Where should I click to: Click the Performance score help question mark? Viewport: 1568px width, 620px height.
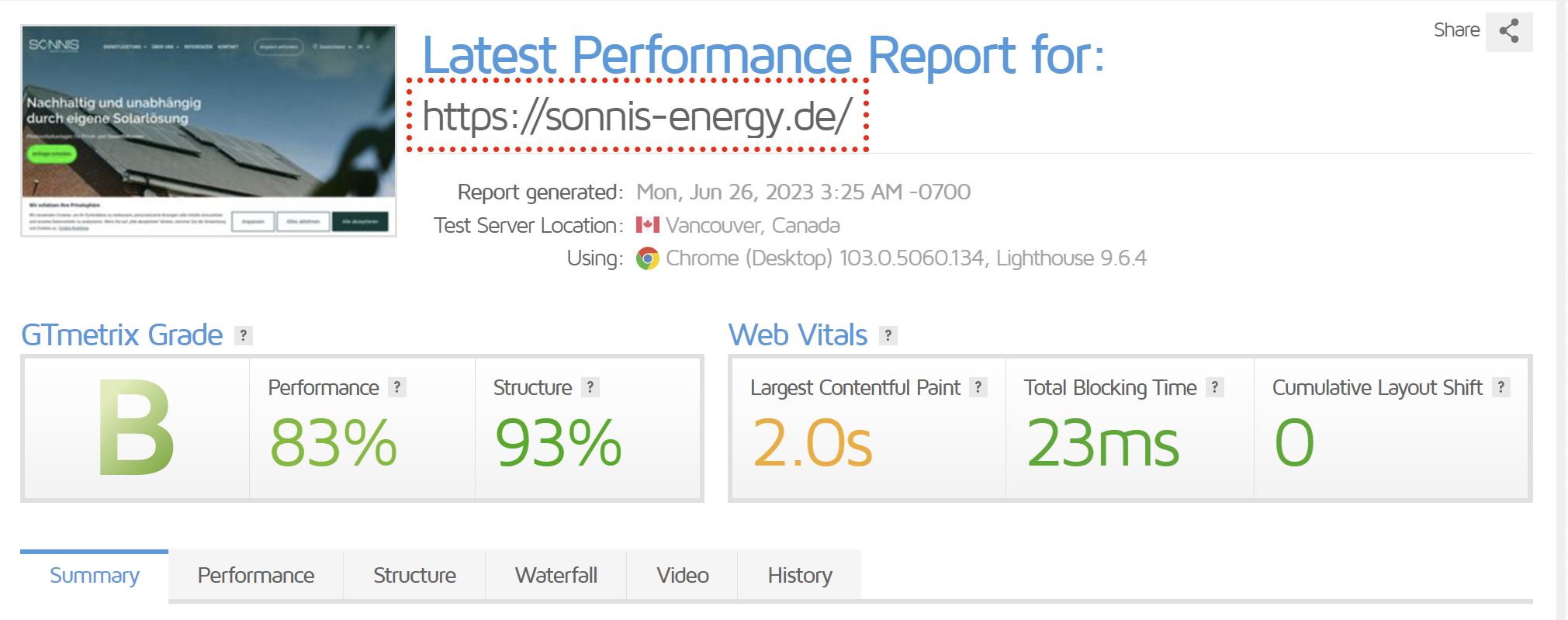[397, 387]
